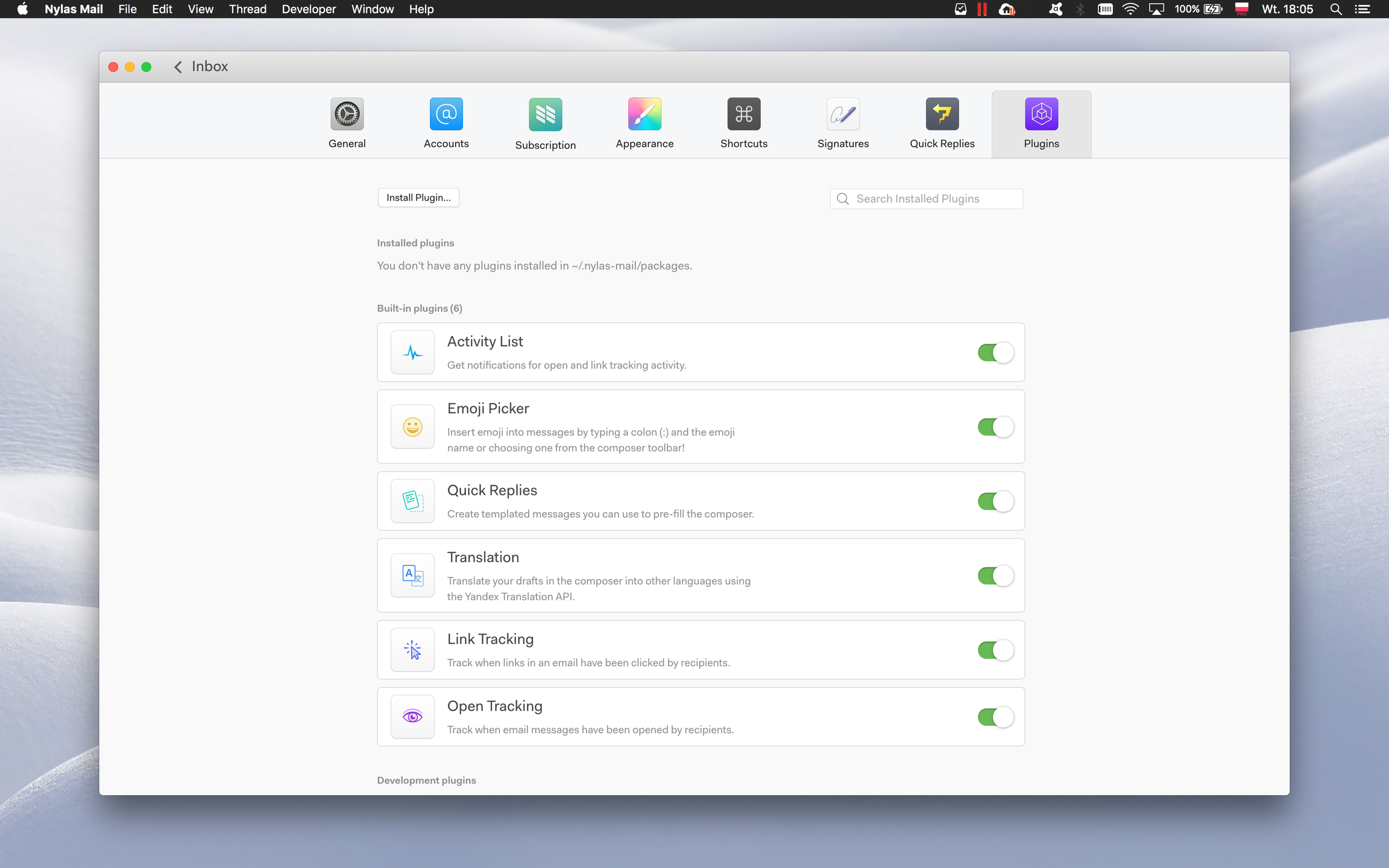1389x868 pixels.
Task: Open macOS Spotlight search icon
Action: pos(1335,9)
